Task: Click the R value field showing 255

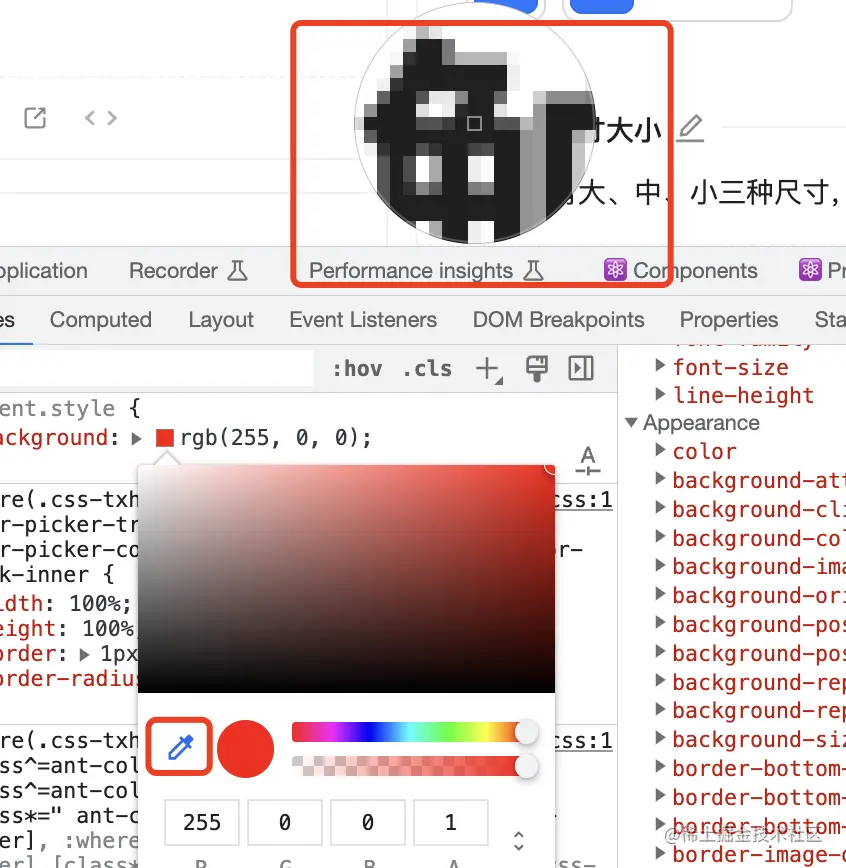Action: [202, 822]
